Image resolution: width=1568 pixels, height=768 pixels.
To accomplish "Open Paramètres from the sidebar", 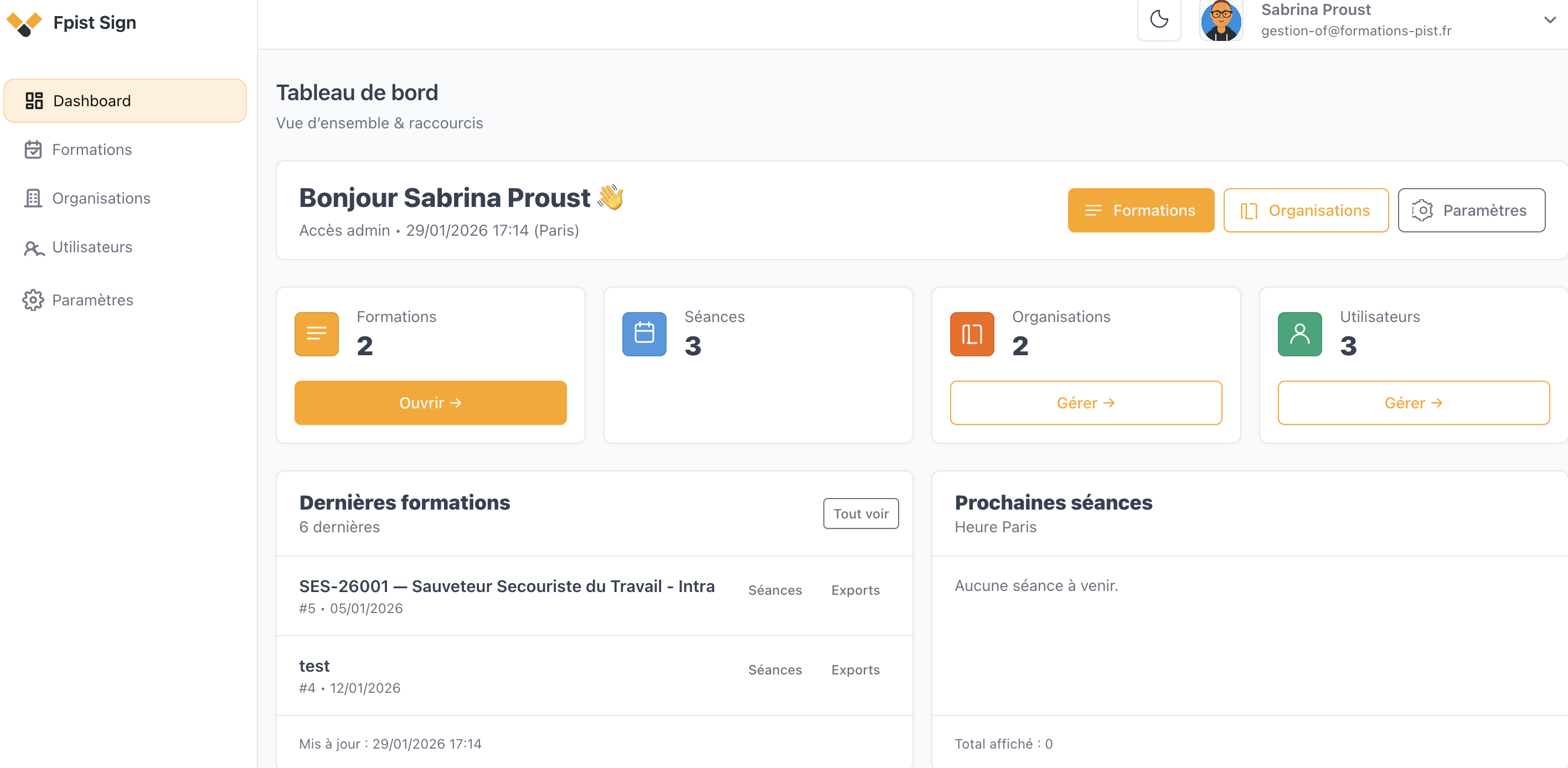I will point(92,300).
